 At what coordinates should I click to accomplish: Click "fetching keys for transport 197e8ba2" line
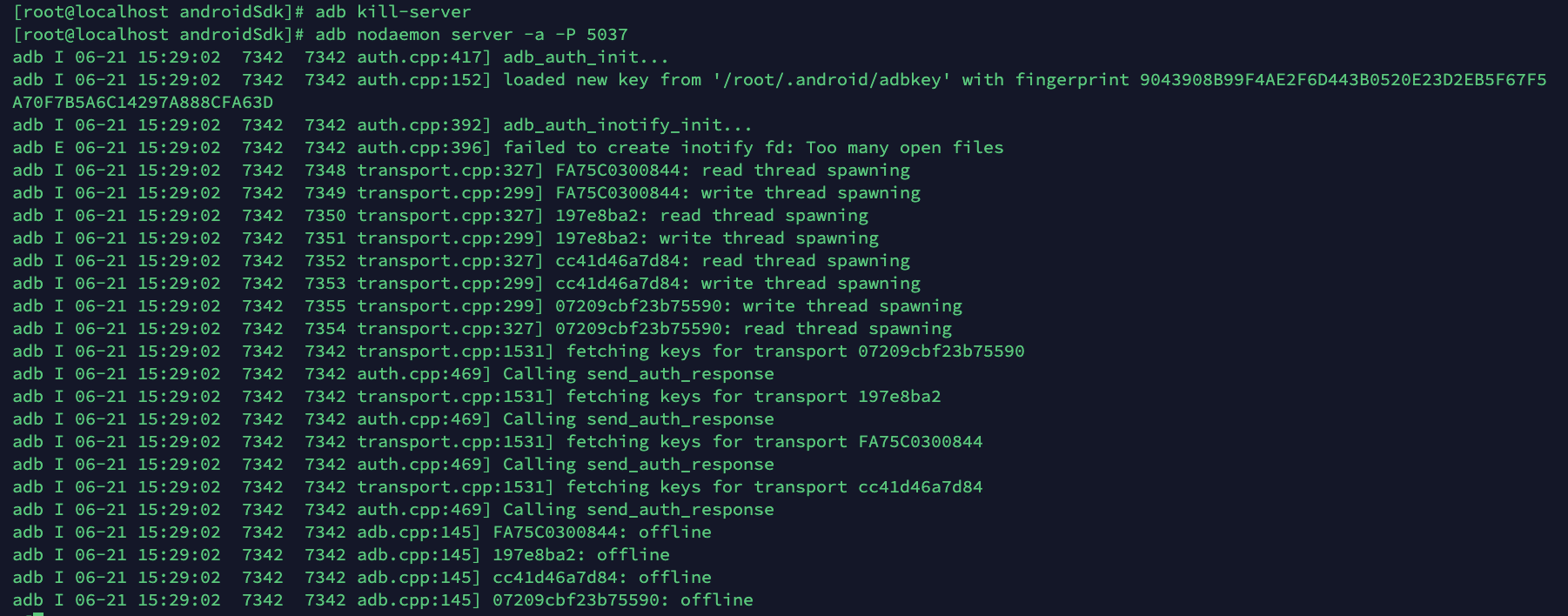click(754, 397)
